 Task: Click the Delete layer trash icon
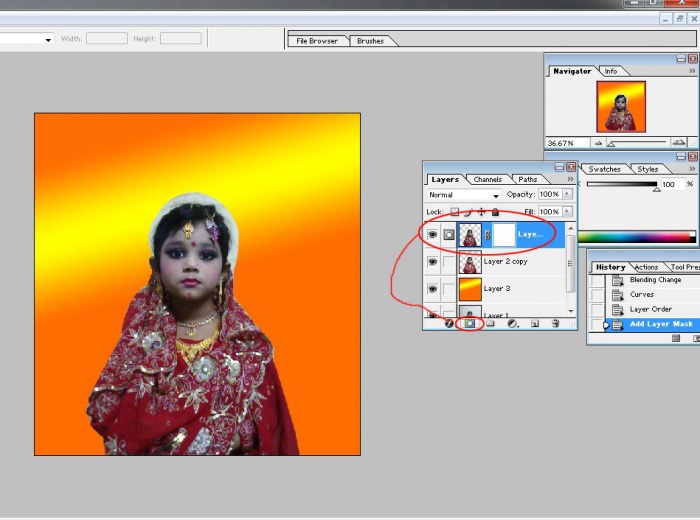coord(555,324)
